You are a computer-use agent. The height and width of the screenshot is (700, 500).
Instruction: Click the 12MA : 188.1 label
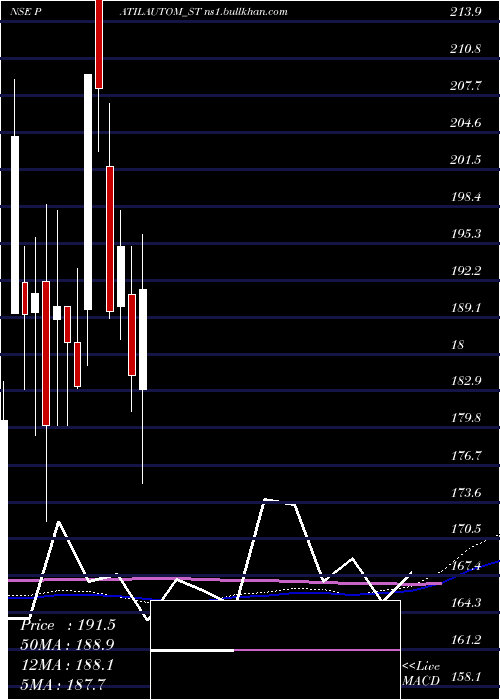68,665
